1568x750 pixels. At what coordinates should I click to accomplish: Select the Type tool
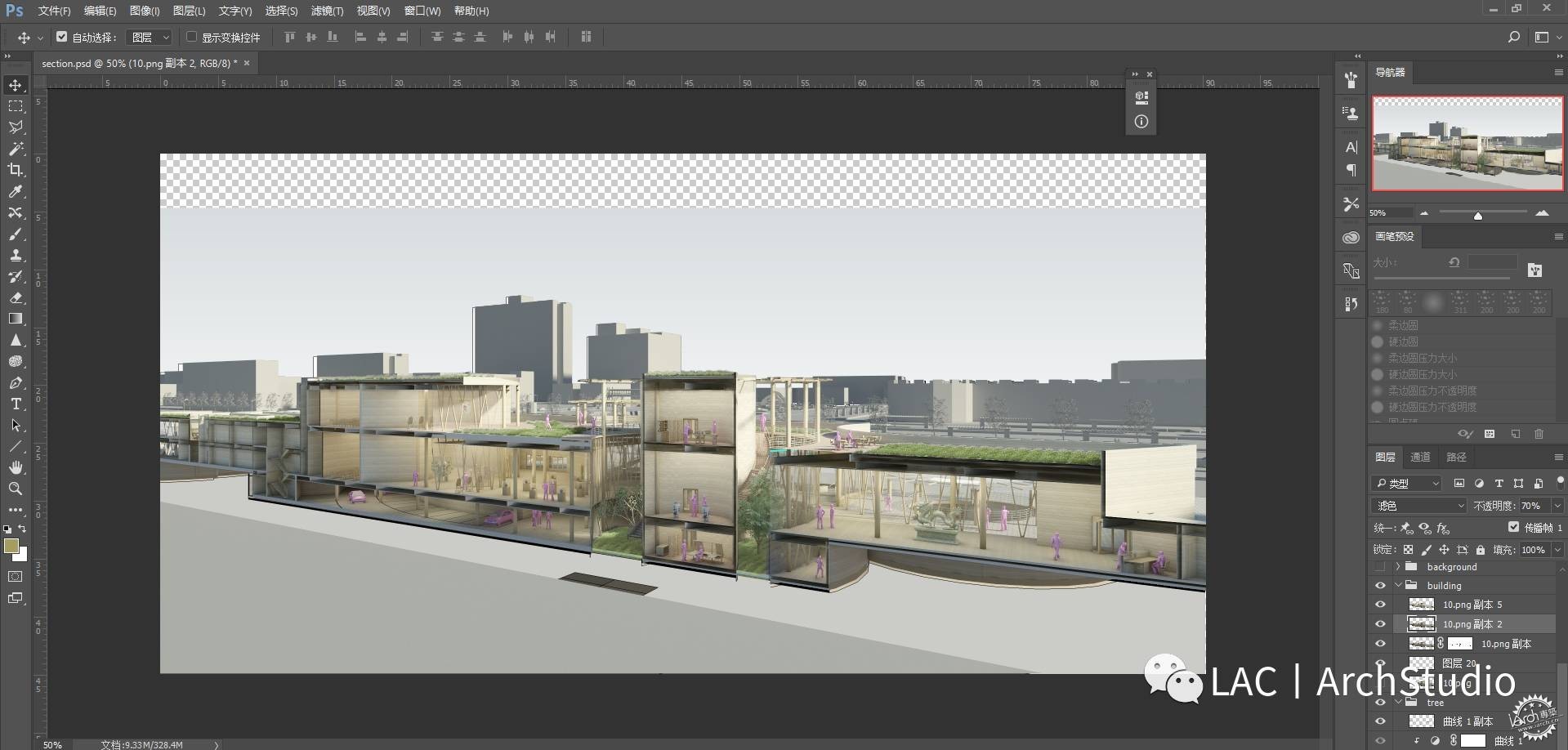point(16,404)
